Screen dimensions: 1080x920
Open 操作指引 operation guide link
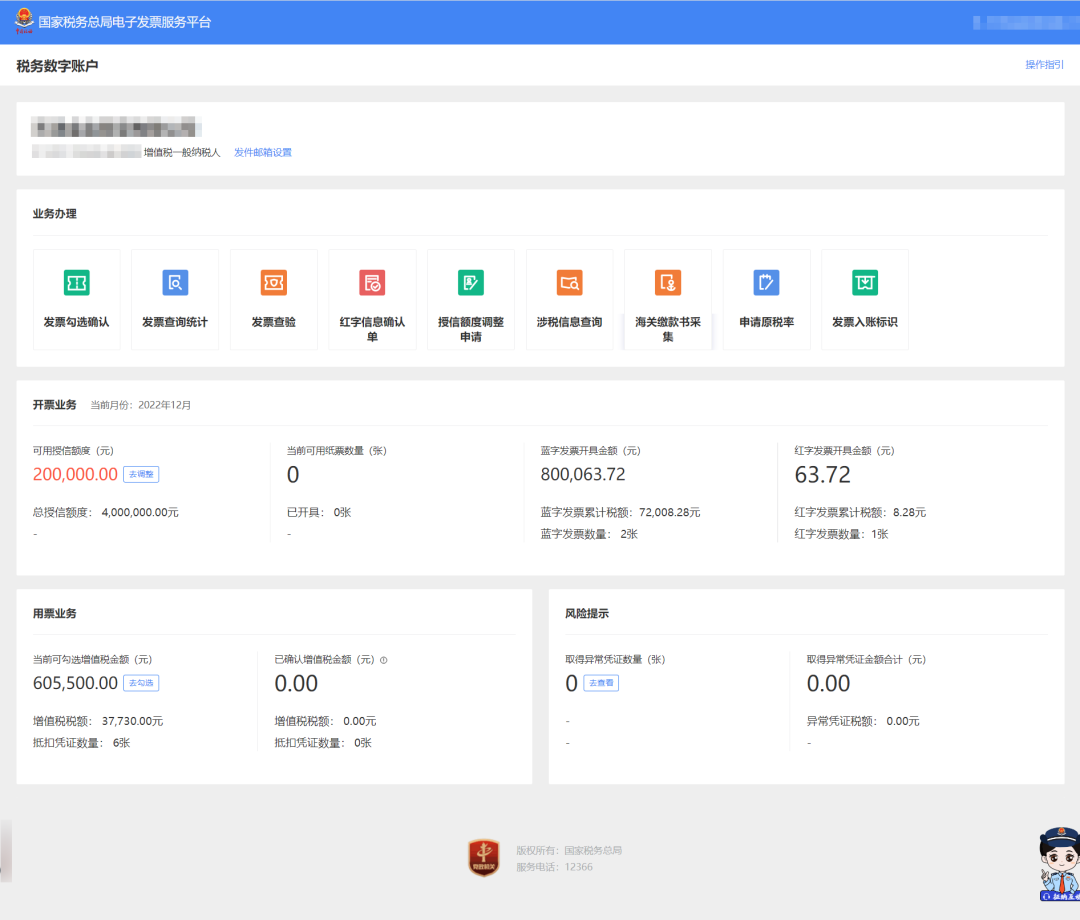click(x=1044, y=65)
